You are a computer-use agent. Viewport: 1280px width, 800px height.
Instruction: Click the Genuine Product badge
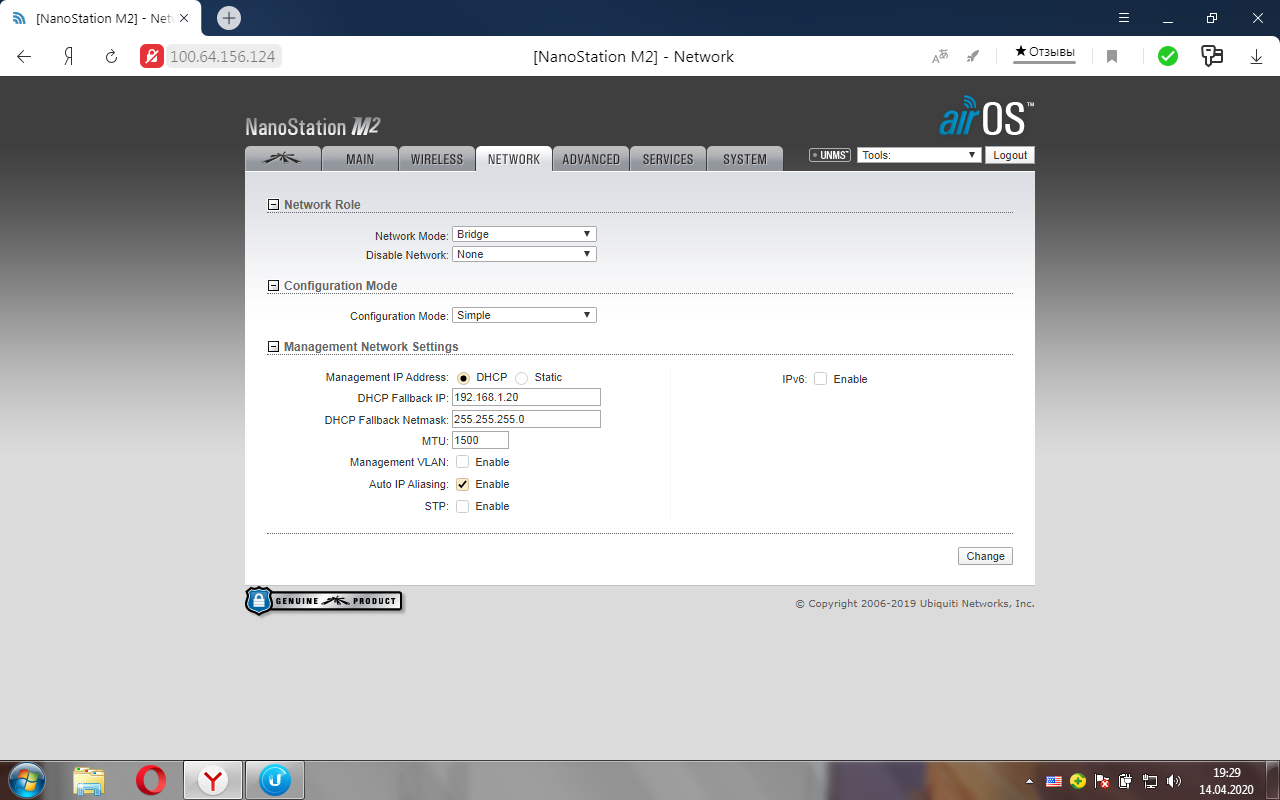pos(323,601)
